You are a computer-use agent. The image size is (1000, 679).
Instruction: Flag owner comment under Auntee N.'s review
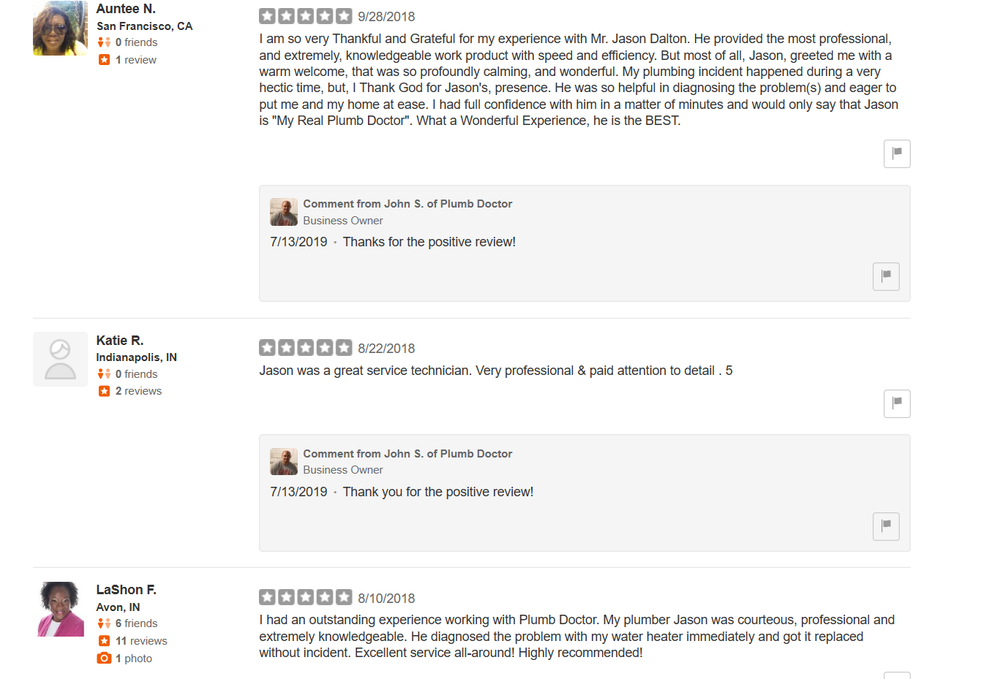(x=886, y=276)
